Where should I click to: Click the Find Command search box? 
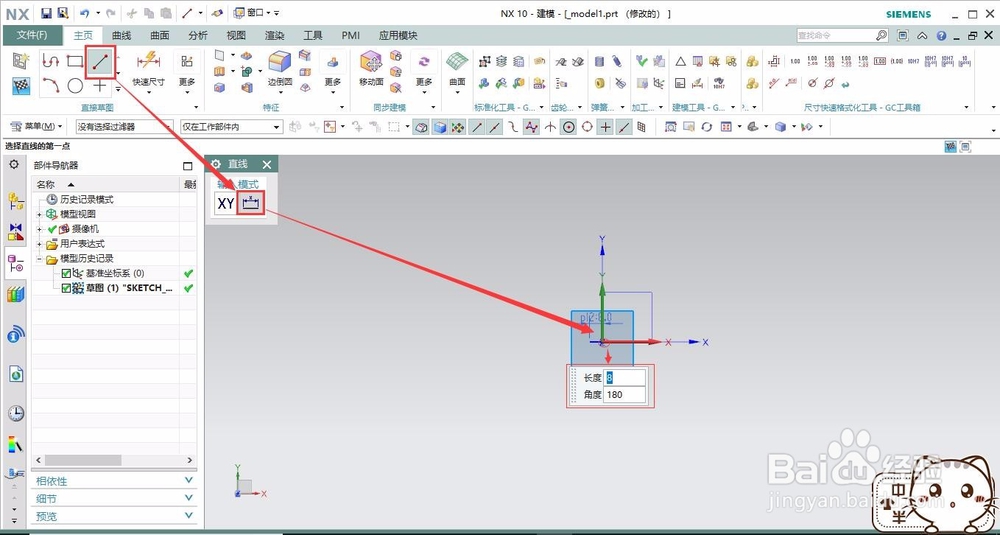coord(835,36)
